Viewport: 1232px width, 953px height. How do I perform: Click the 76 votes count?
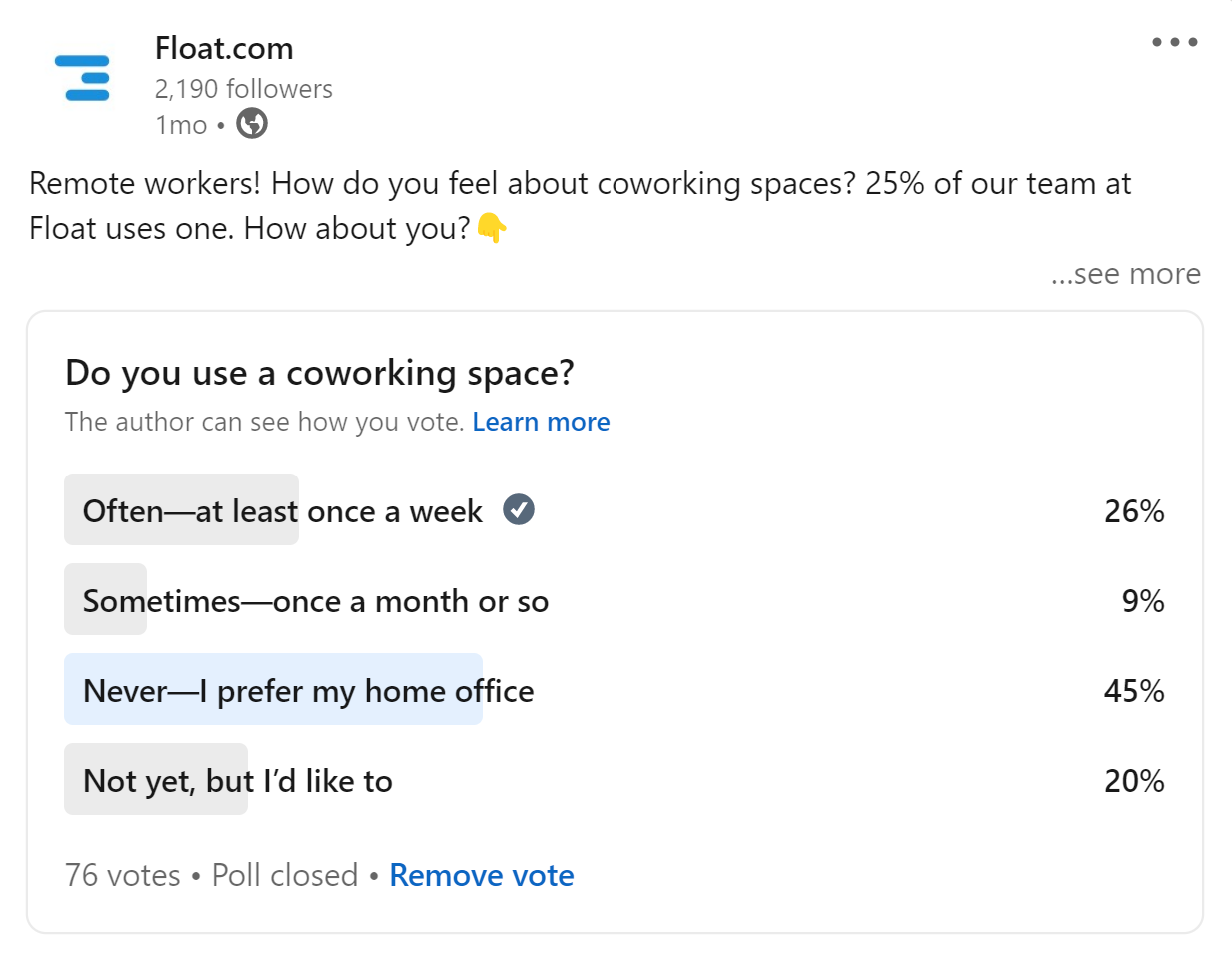122,875
